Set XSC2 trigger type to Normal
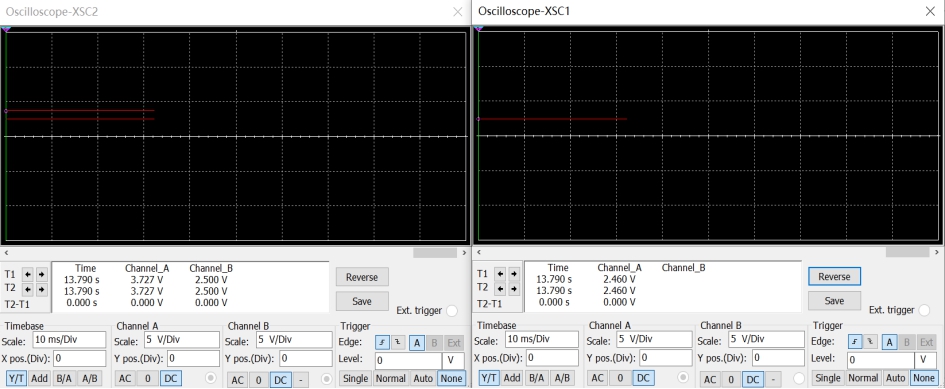Screen dimensions: 945x389 point(391,378)
